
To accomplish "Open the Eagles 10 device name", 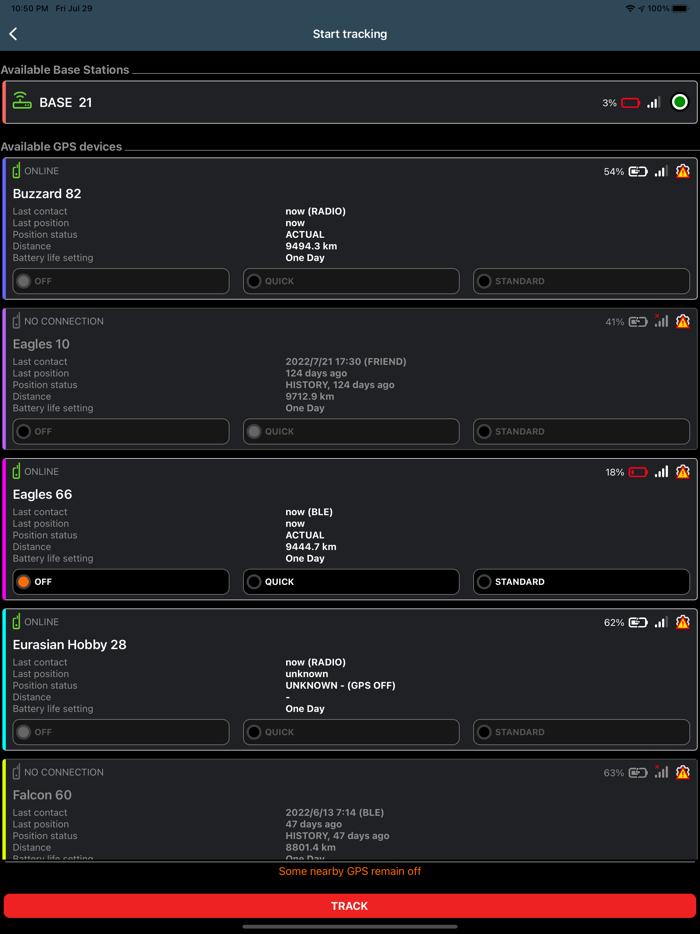I will (41, 344).
